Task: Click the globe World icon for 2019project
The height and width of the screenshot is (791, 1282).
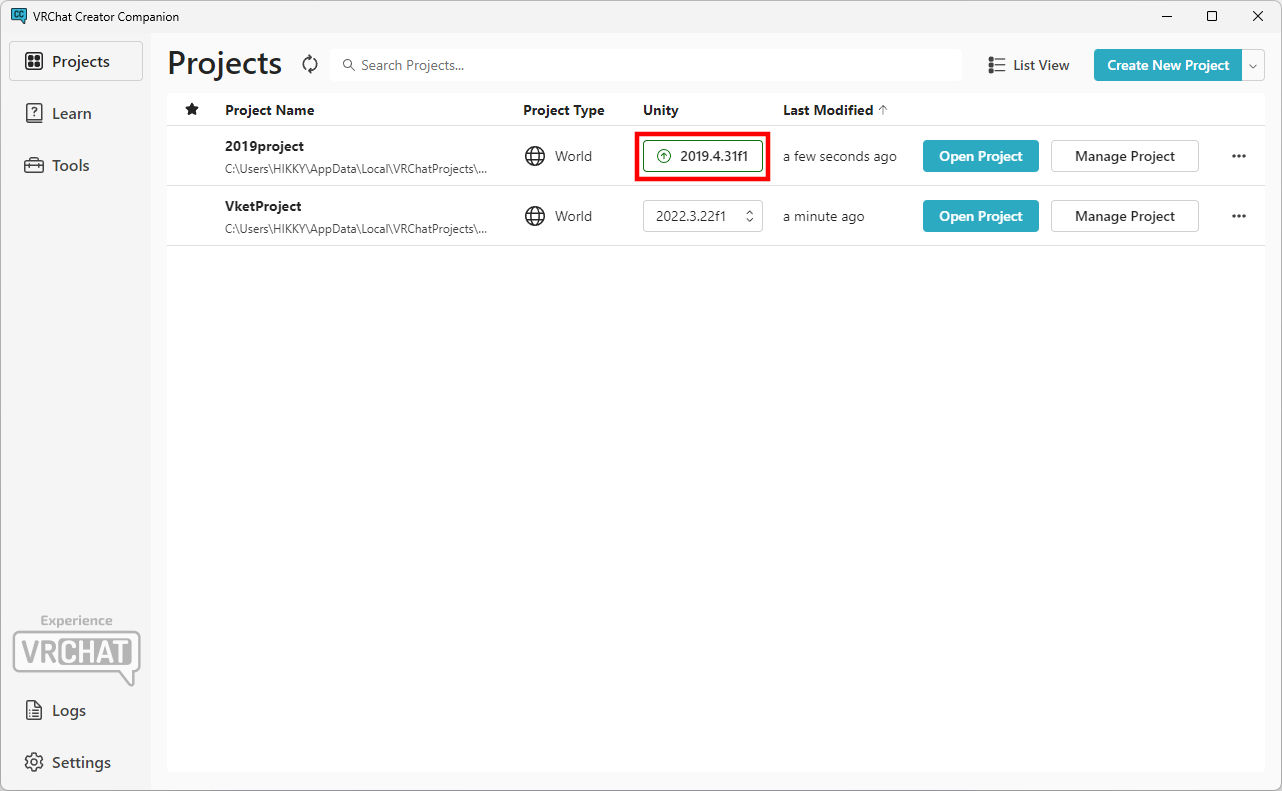Action: tap(535, 156)
